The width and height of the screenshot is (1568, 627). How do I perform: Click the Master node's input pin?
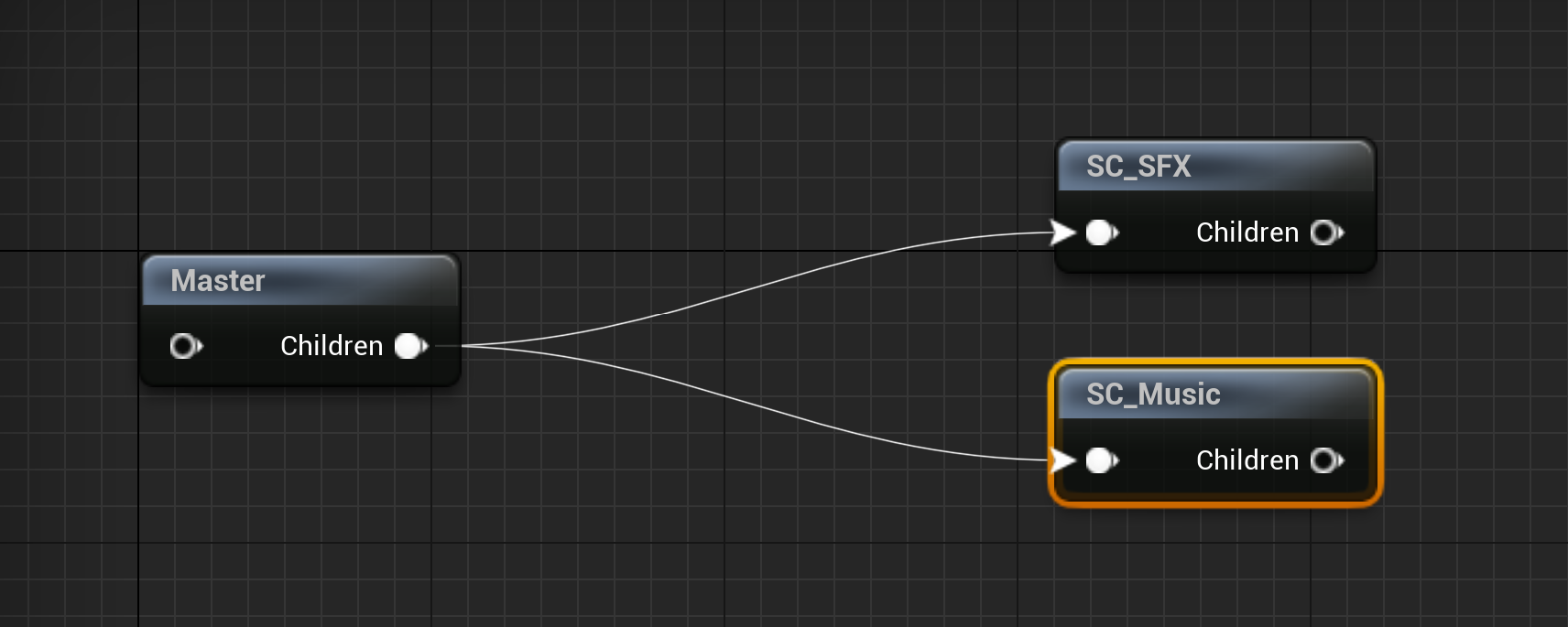coord(186,346)
